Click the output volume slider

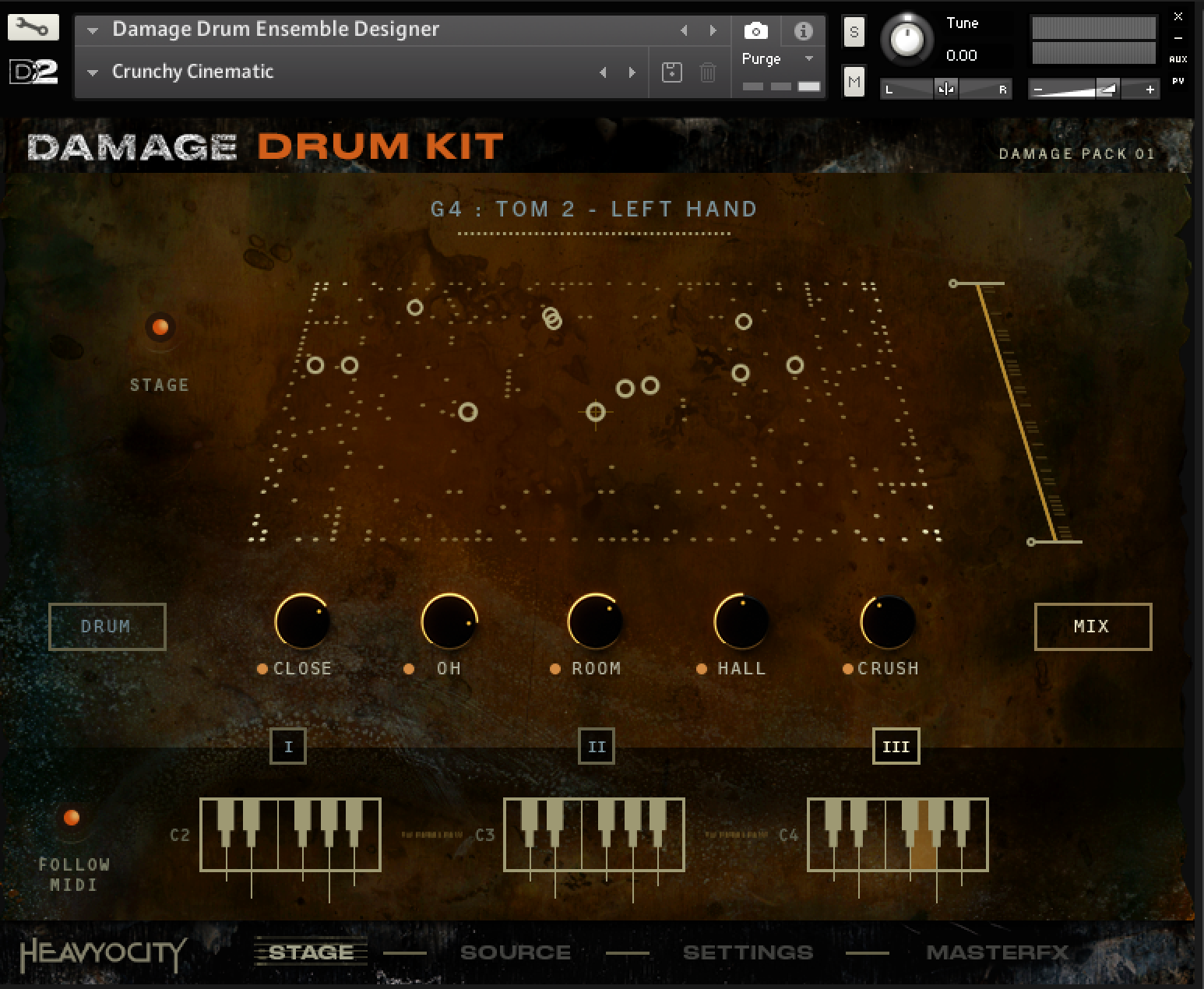[x=1093, y=90]
